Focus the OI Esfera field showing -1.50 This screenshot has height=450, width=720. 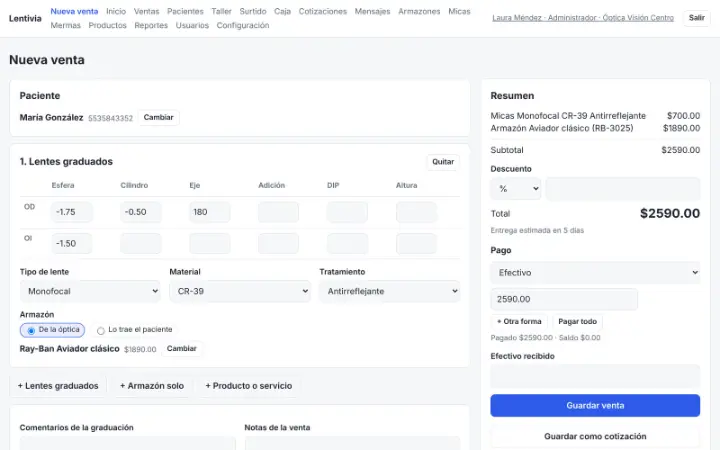pos(72,243)
